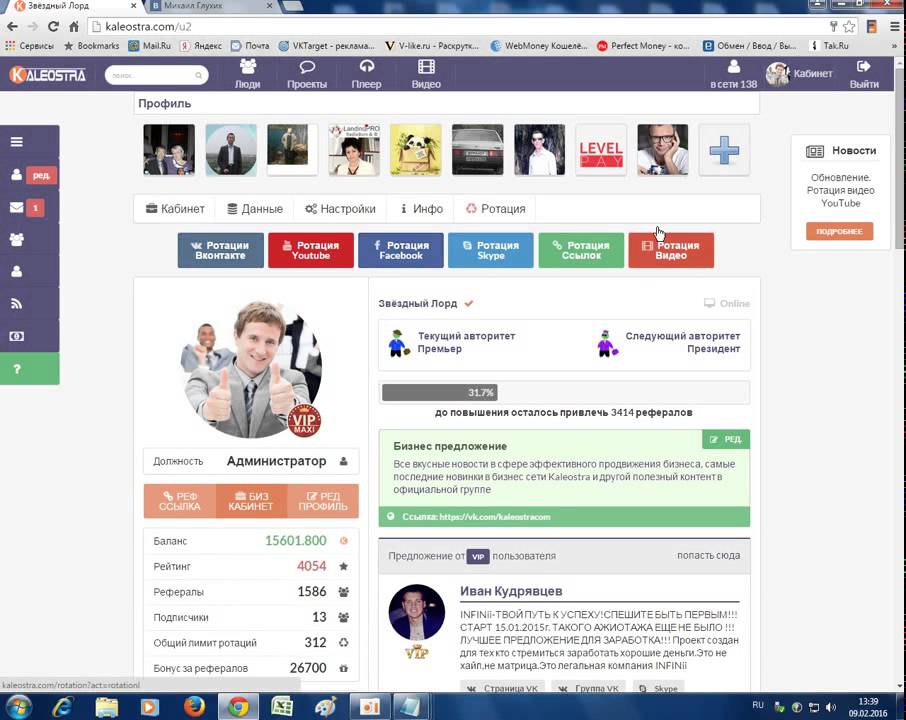906x720 pixels.
Task: Click the recycle icon next to rotation limit
Action: pyautogui.click(x=344, y=643)
